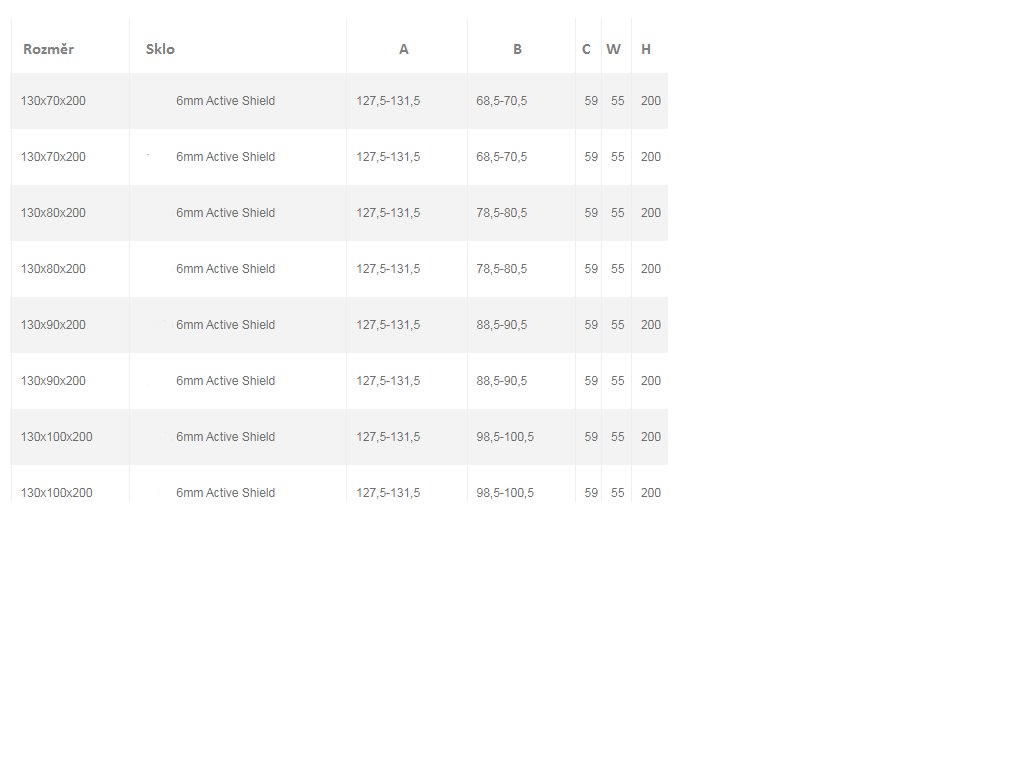Click 130x100x200 in the gray-shaded row

(56, 437)
